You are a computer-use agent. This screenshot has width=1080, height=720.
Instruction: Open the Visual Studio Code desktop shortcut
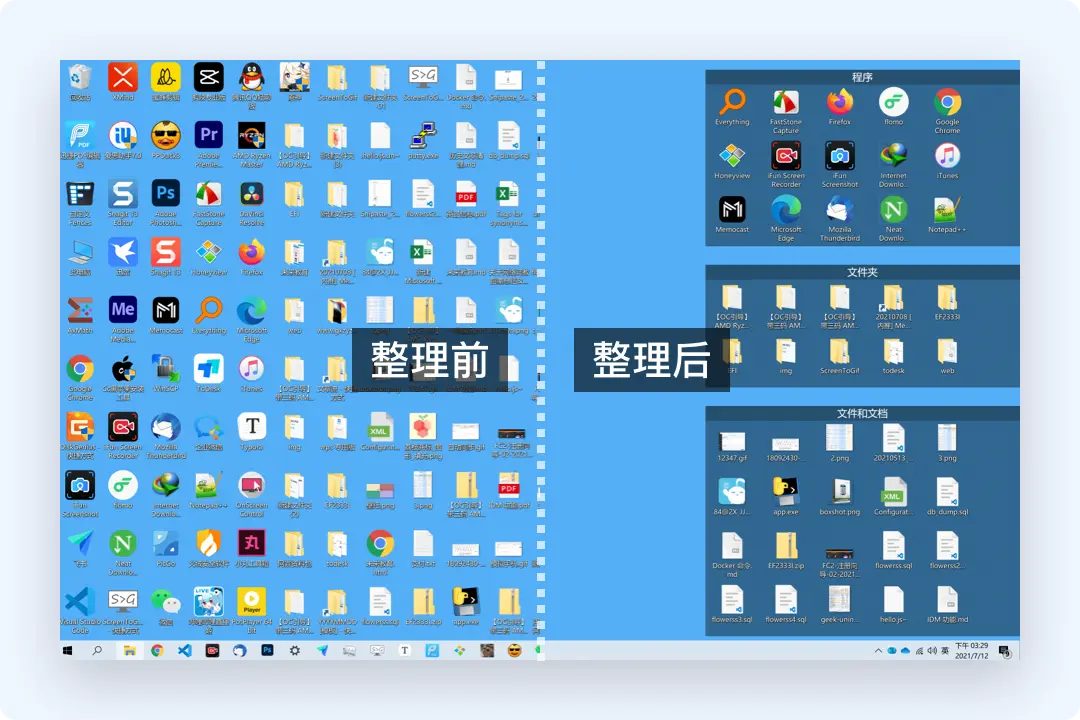(80, 601)
